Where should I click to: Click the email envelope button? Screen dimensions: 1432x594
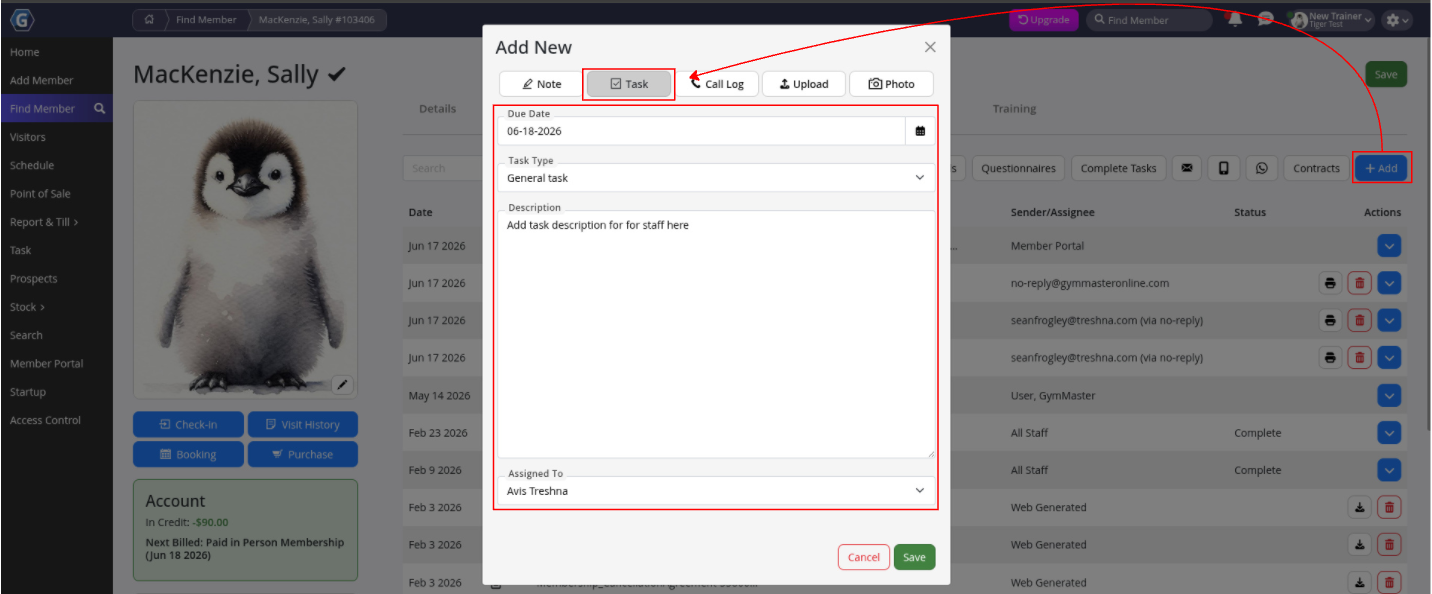(x=1186, y=168)
